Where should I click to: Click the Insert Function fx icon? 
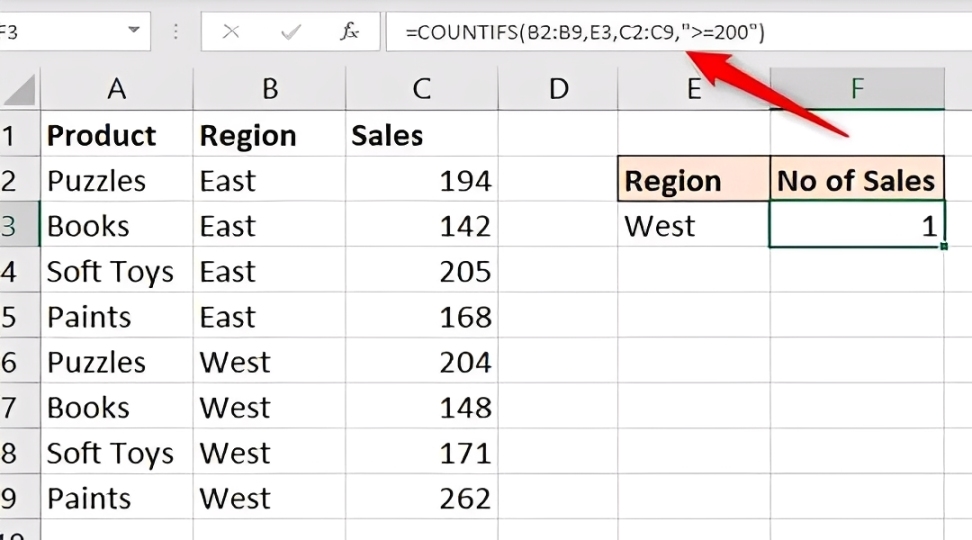click(349, 32)
